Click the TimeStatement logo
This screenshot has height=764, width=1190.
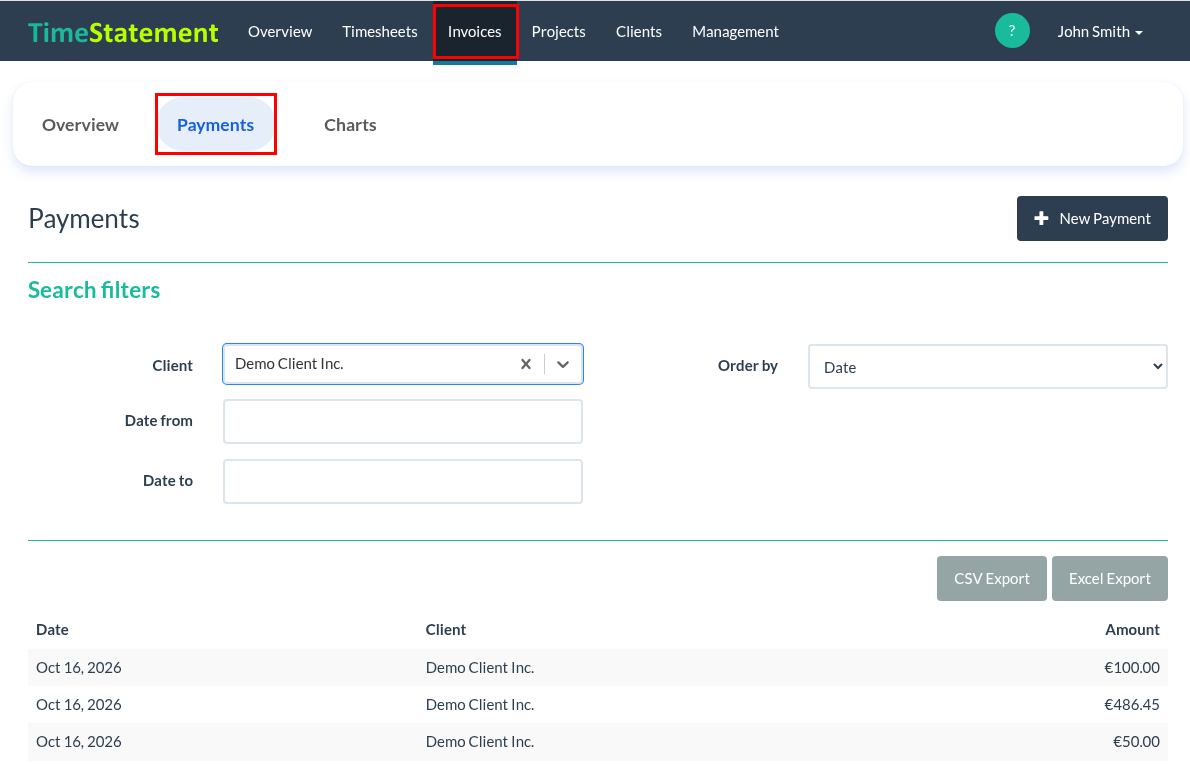[123, 32]
